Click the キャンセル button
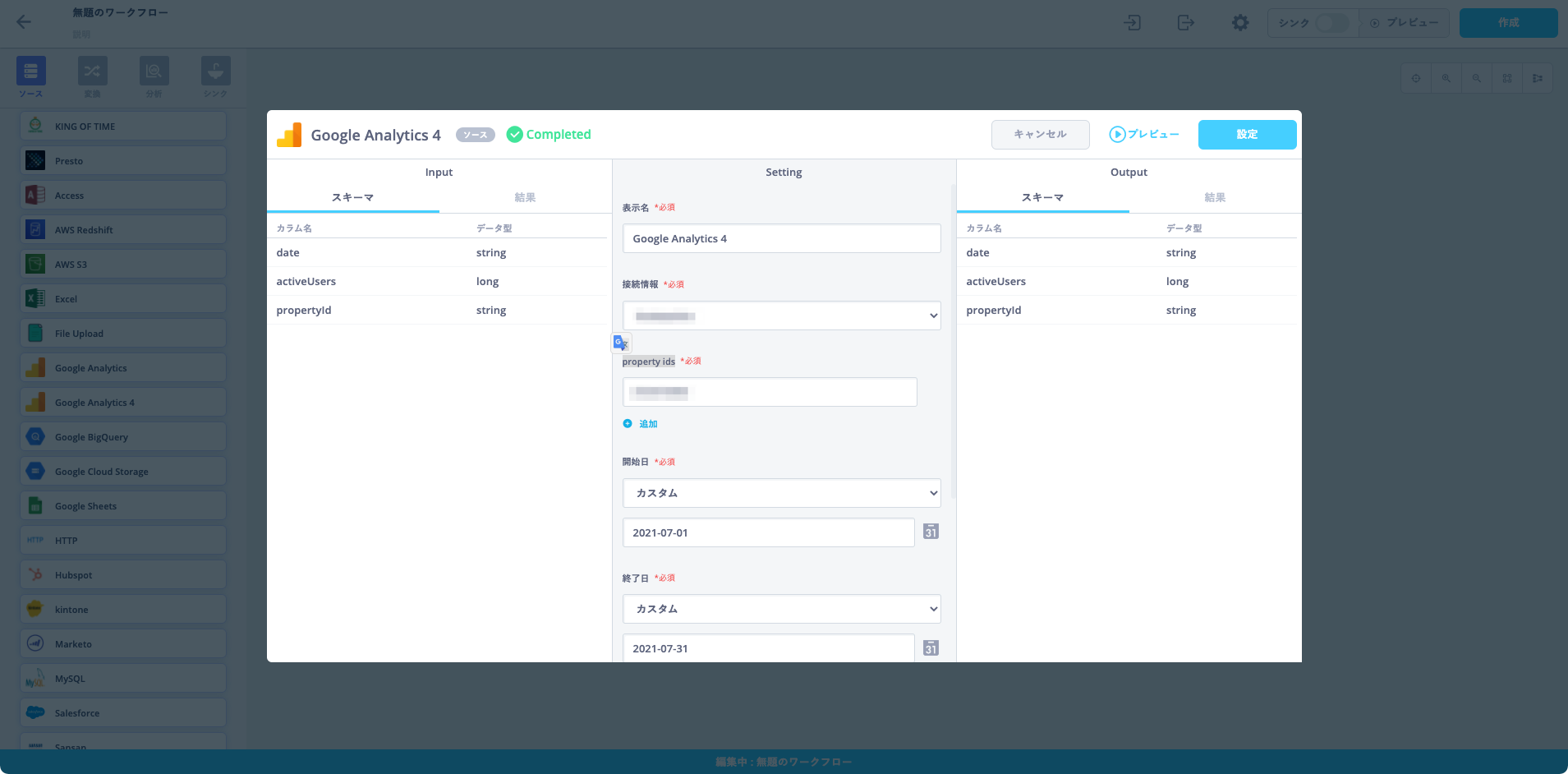Image resolution: width=1568 pixels, height=774 pixels. click(1040, 134)
